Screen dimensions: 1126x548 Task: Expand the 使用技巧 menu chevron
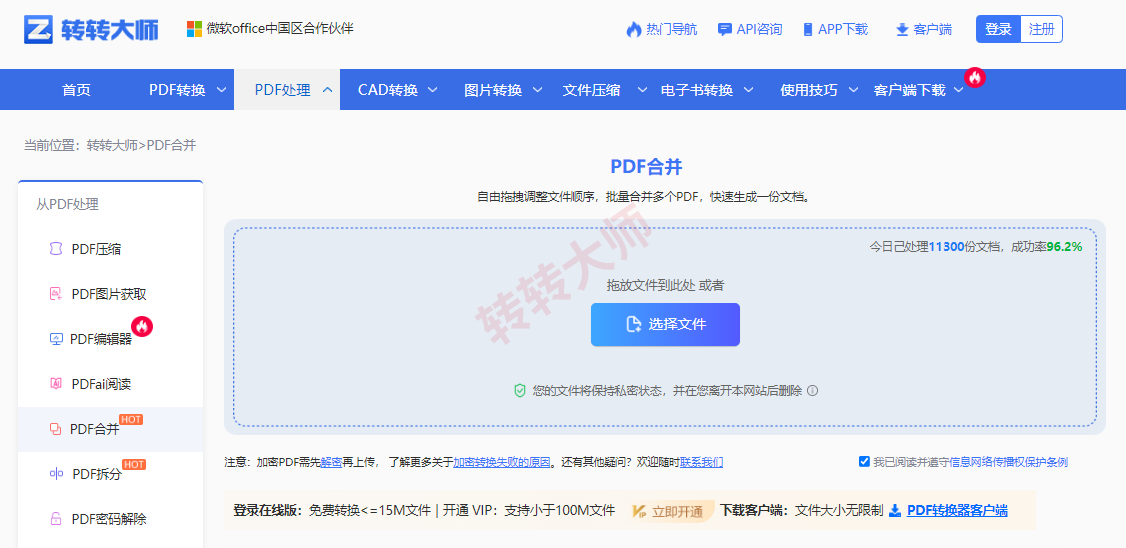(853, 90)
